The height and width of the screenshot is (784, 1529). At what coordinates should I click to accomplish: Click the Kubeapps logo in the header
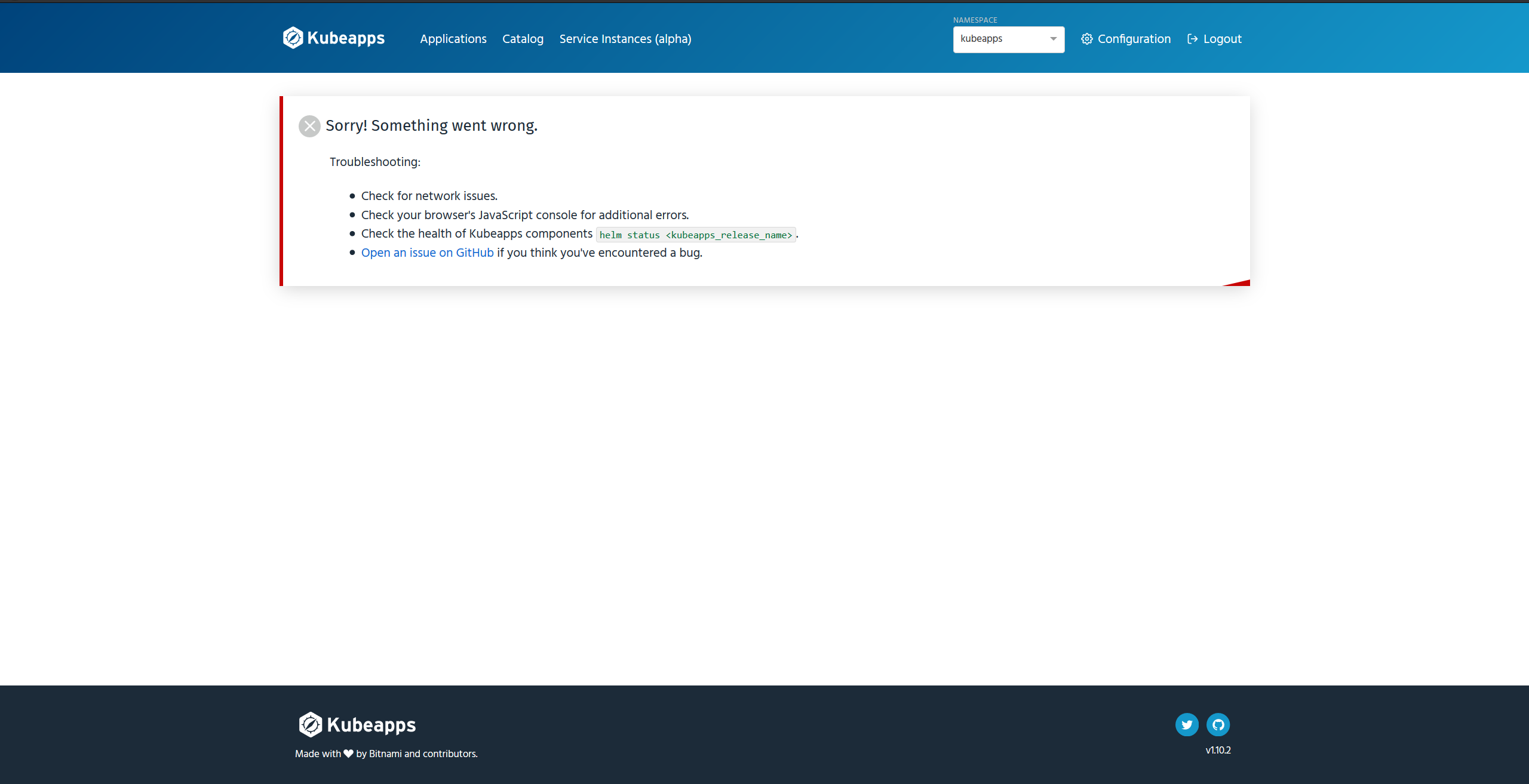[x=333, y=38]
